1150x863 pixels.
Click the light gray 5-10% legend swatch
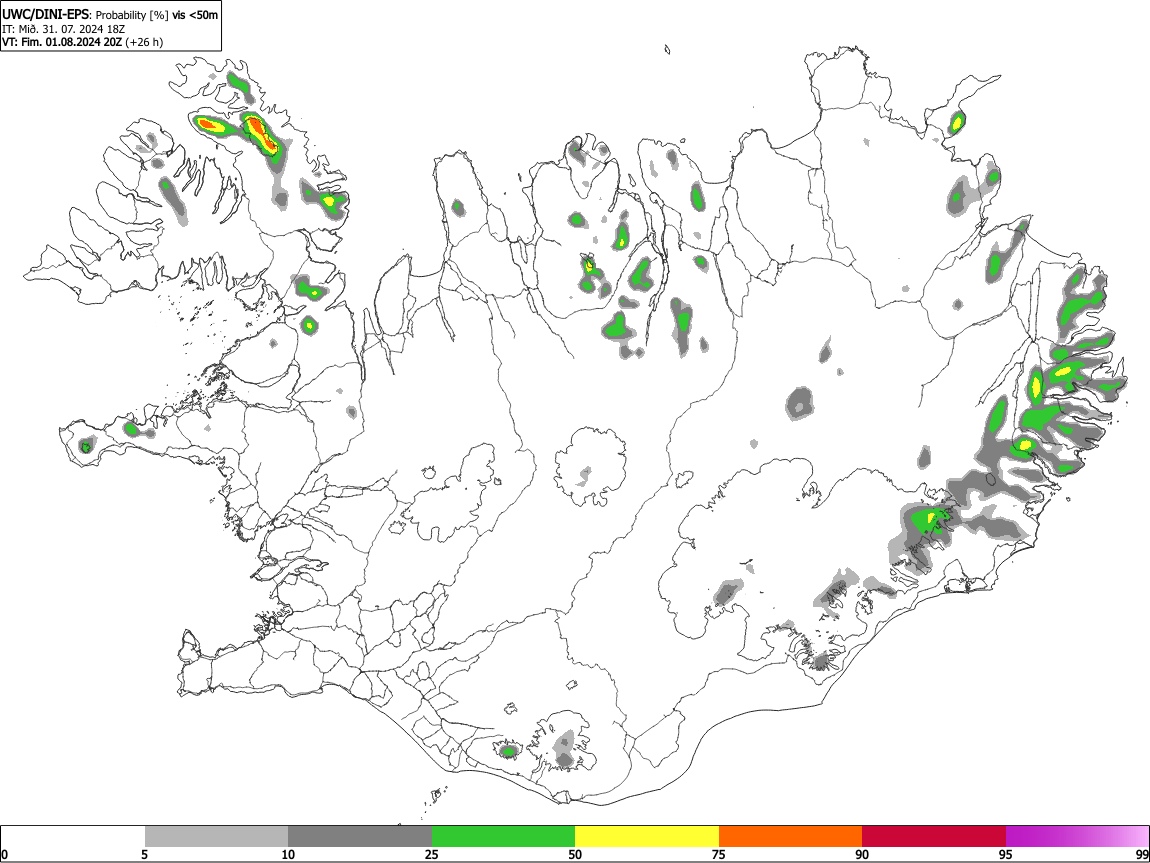click(216, 836)
